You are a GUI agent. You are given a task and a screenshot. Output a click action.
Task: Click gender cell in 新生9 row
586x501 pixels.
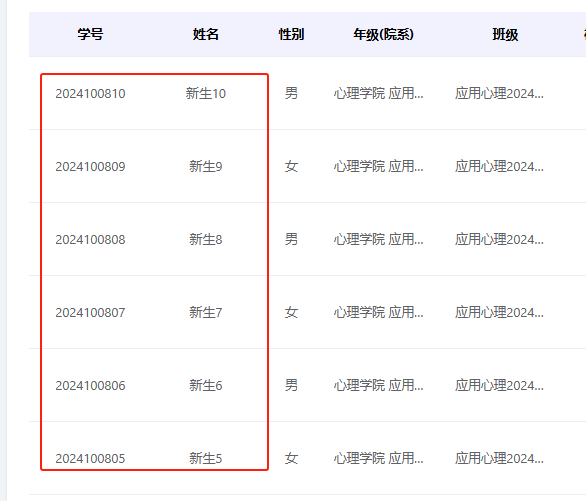(291, 166)
